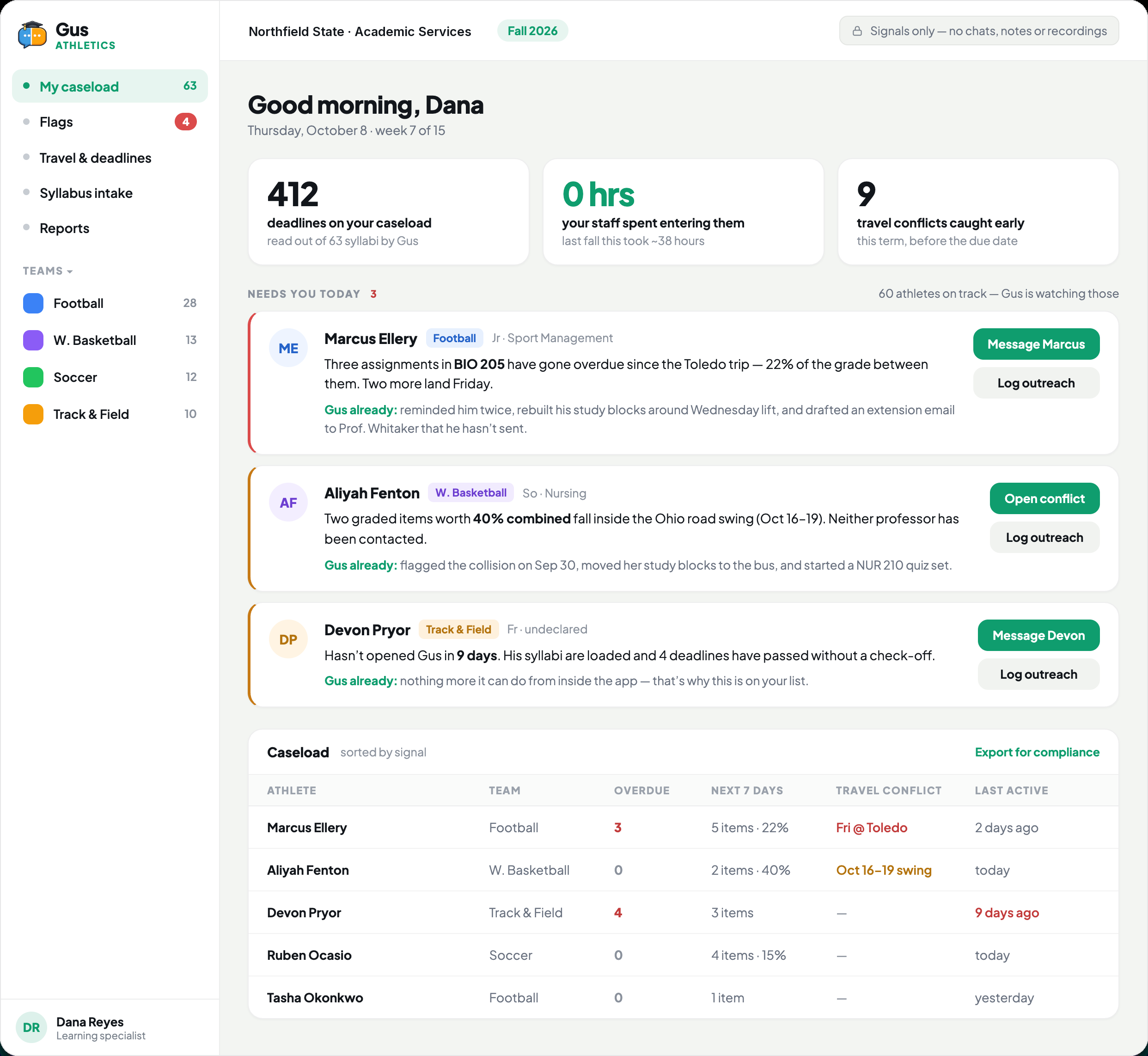
Task: Click the Open conflict button
Action: [x=1044, y=498]
